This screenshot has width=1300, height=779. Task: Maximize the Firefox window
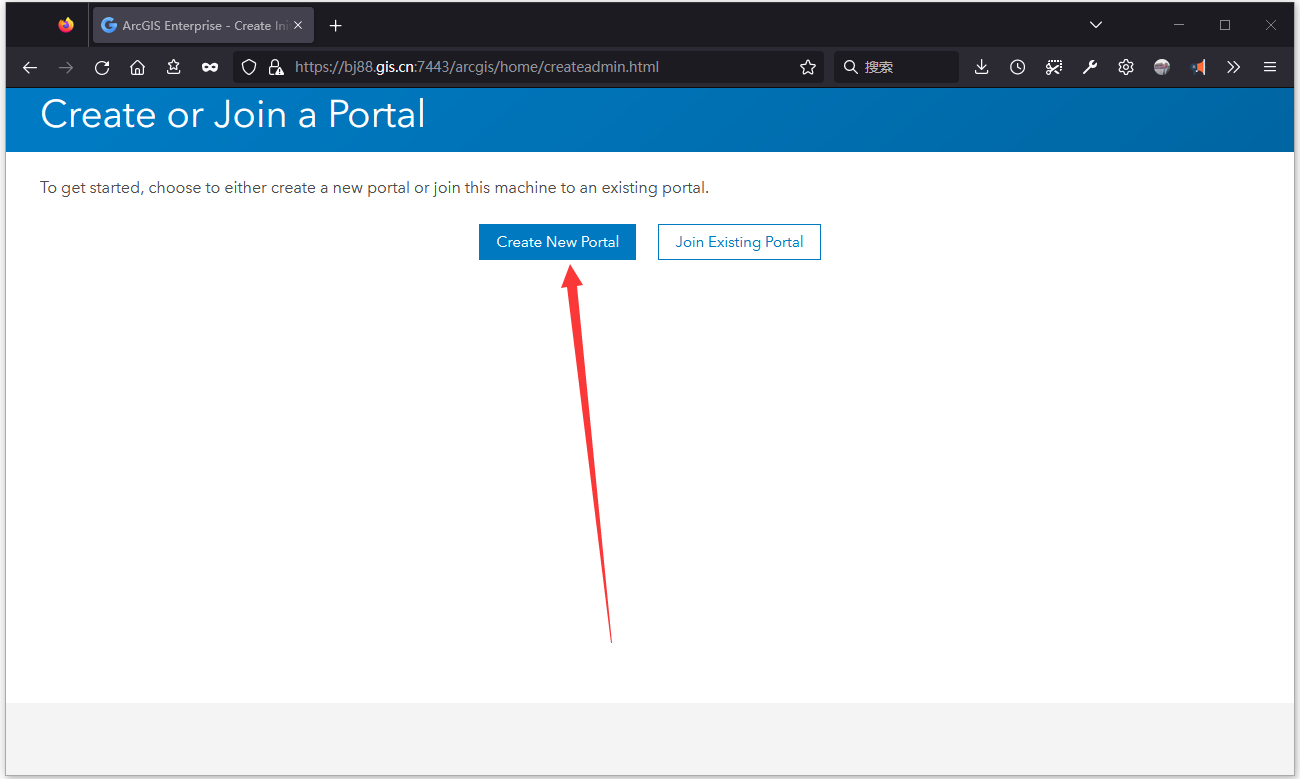[1225, 25]
